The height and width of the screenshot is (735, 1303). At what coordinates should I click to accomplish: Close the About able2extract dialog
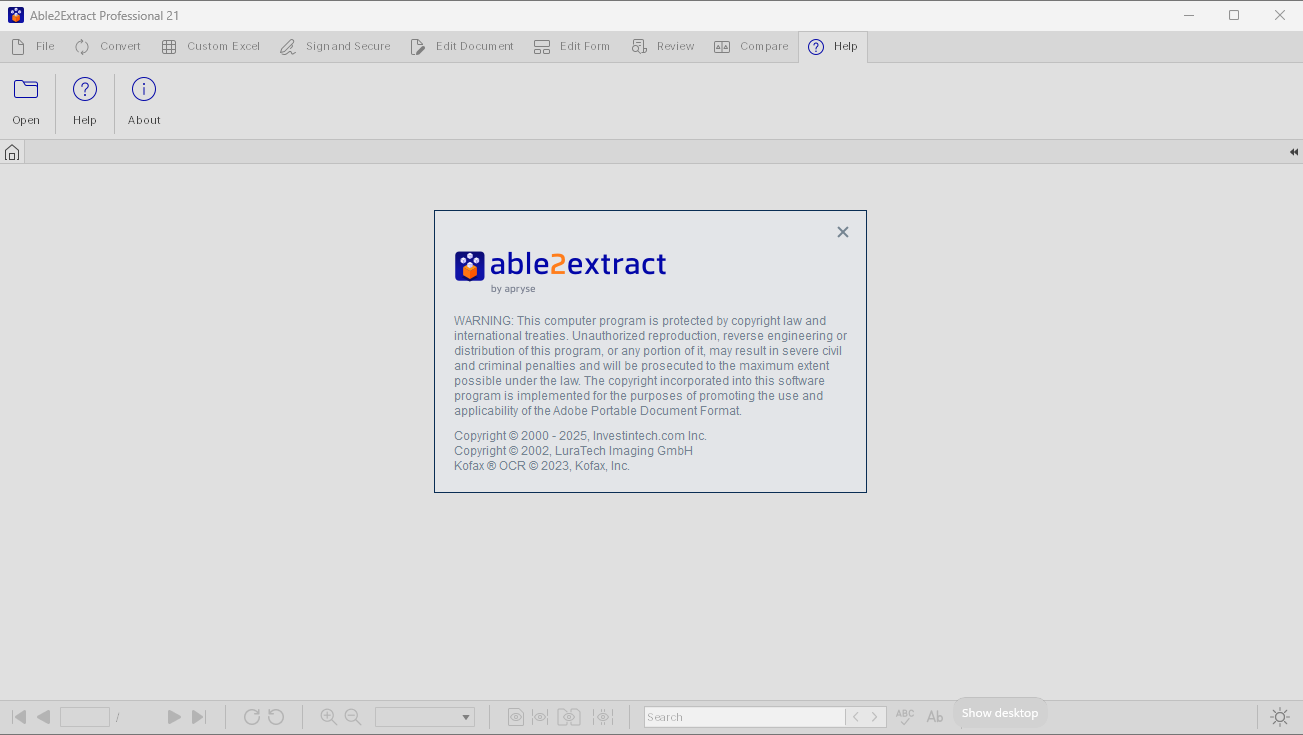(x=842, y=232)
